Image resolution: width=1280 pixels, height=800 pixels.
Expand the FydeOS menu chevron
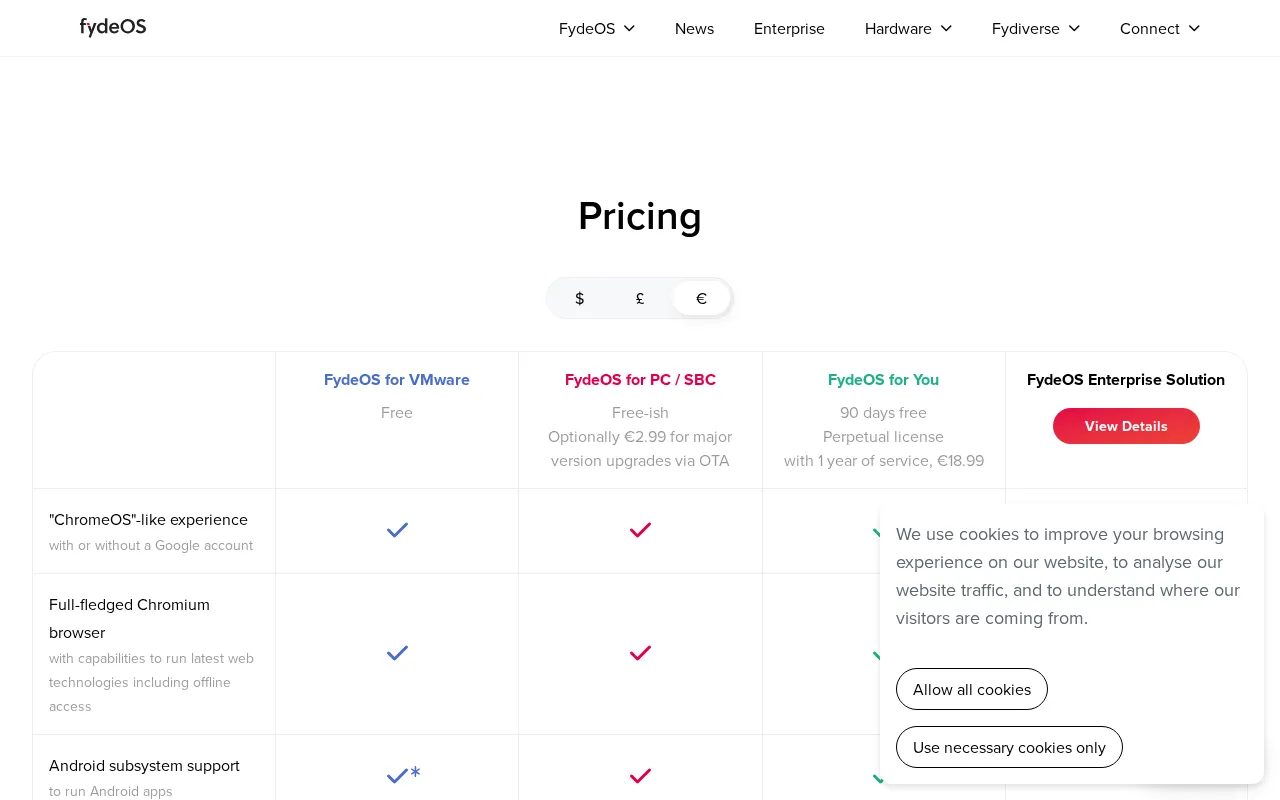pyautogui.click(x=629, y=28)
